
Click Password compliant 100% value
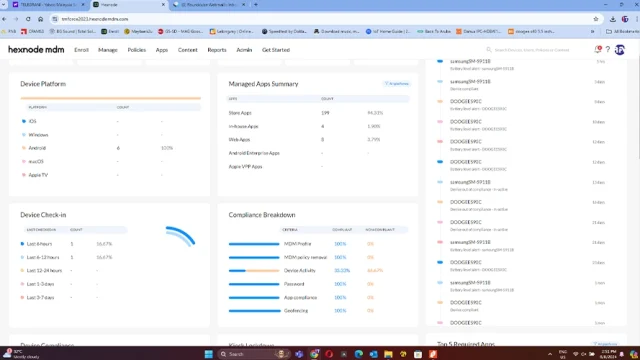[340, 284]
